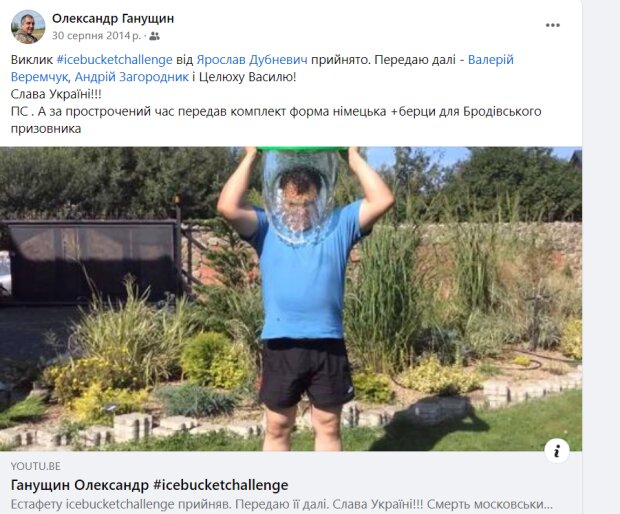Click the Слава Україні!!! line in post
The width and height of the screenshot is (620, 514).
coord(56,94)
